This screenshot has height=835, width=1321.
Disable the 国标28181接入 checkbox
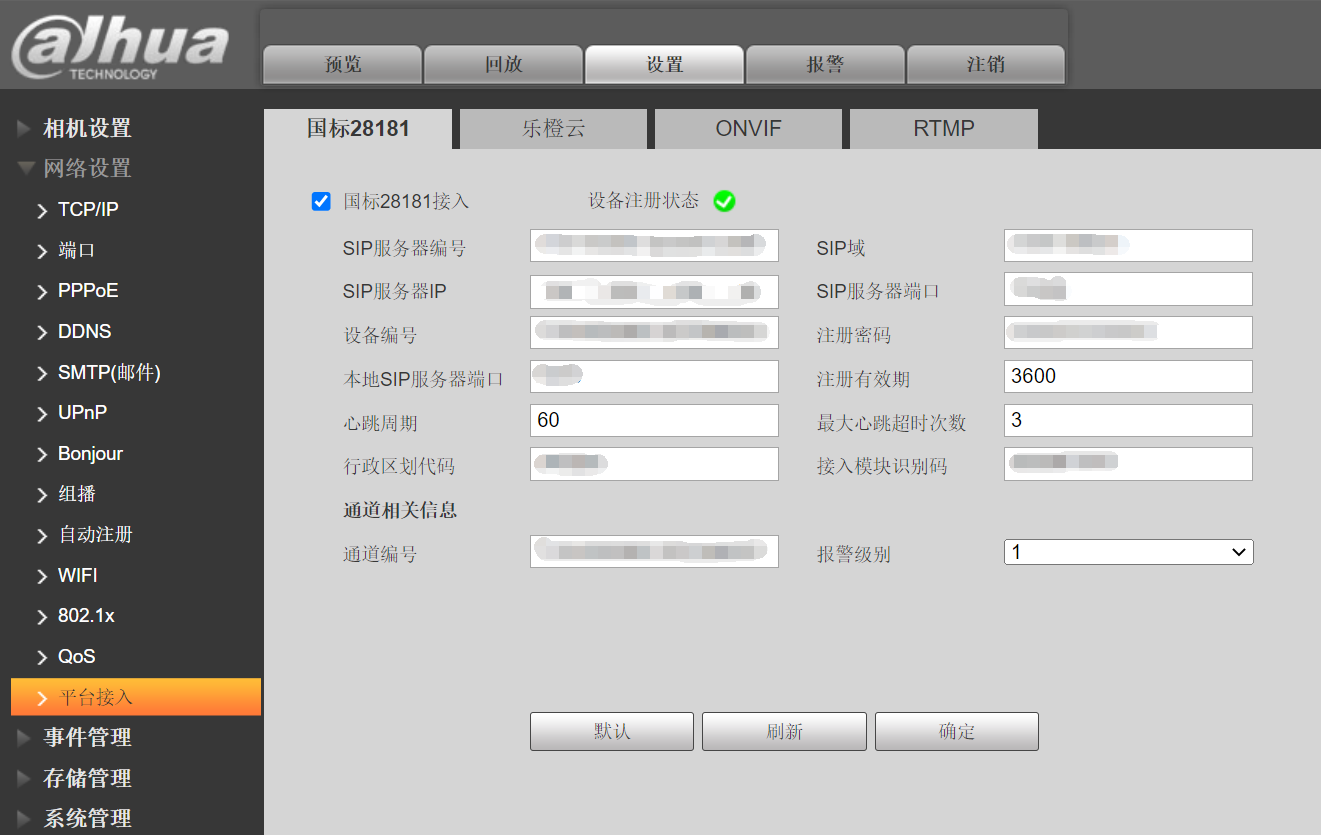click(x=320, y=201)
